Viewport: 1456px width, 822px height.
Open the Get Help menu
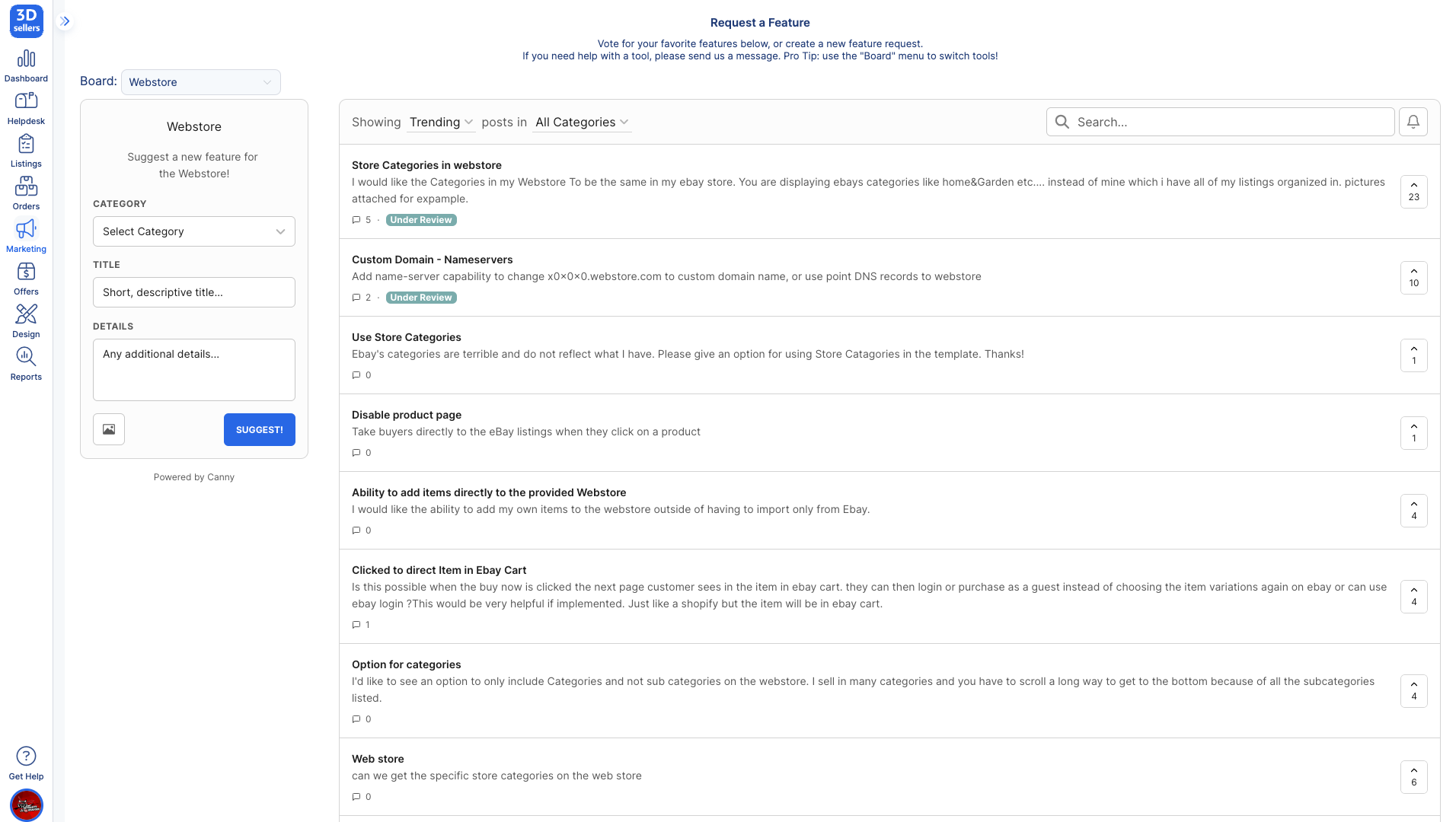click(25, 761)
